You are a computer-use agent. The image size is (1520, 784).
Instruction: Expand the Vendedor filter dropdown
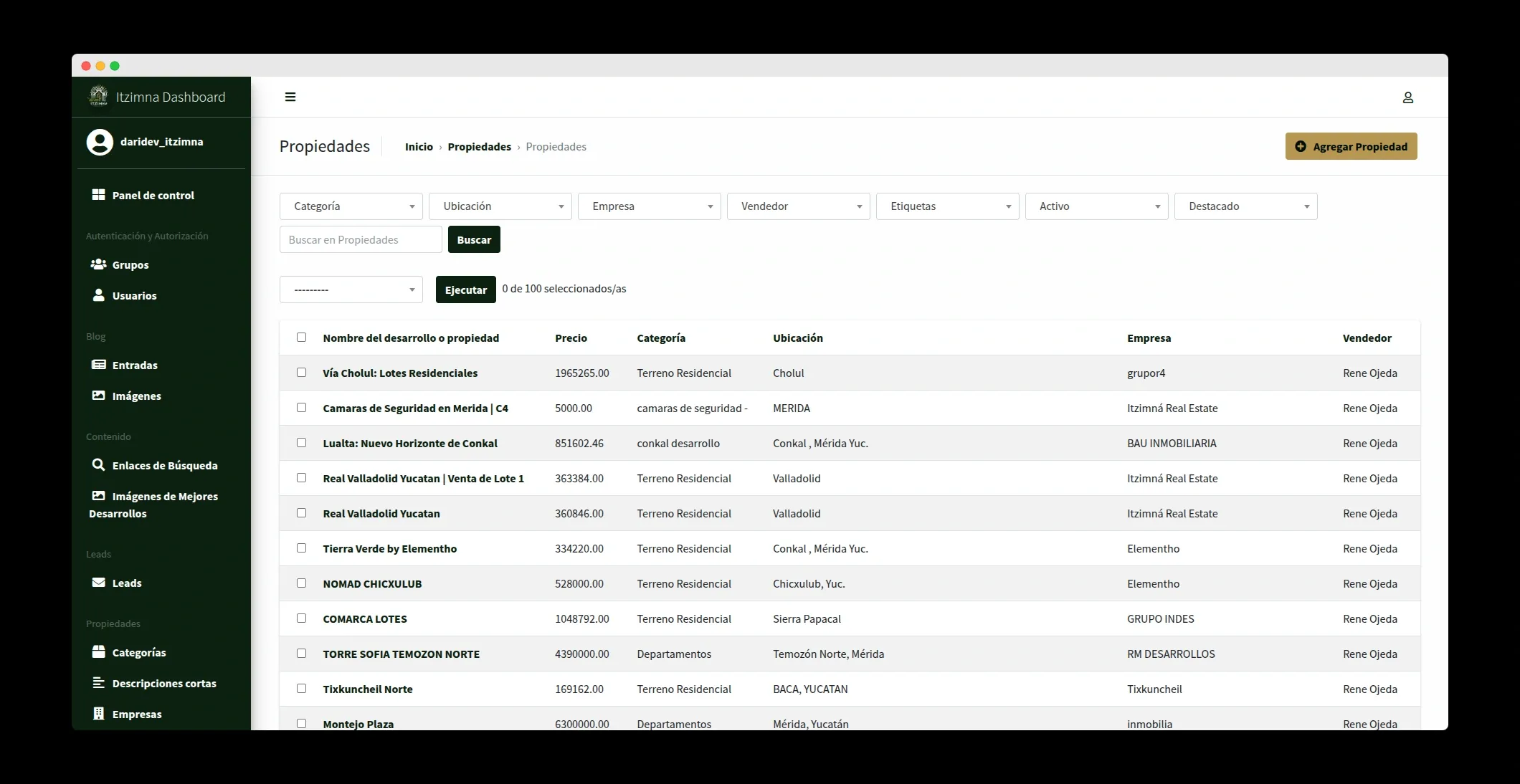798,206
